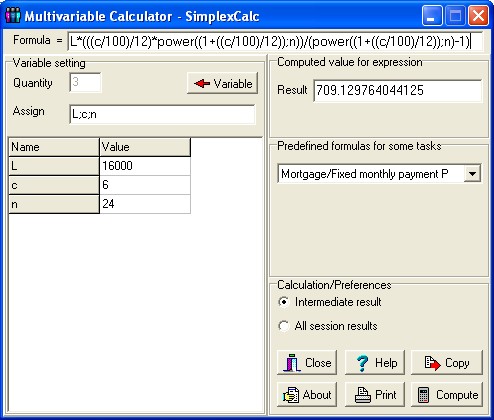494x420 pixels.
Task: Click the Result value field
Action: [398, 90]
